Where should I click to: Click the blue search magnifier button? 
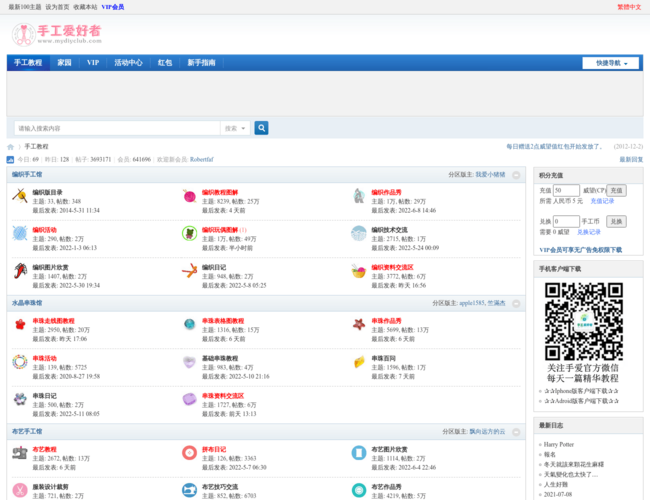coord(261,128)
